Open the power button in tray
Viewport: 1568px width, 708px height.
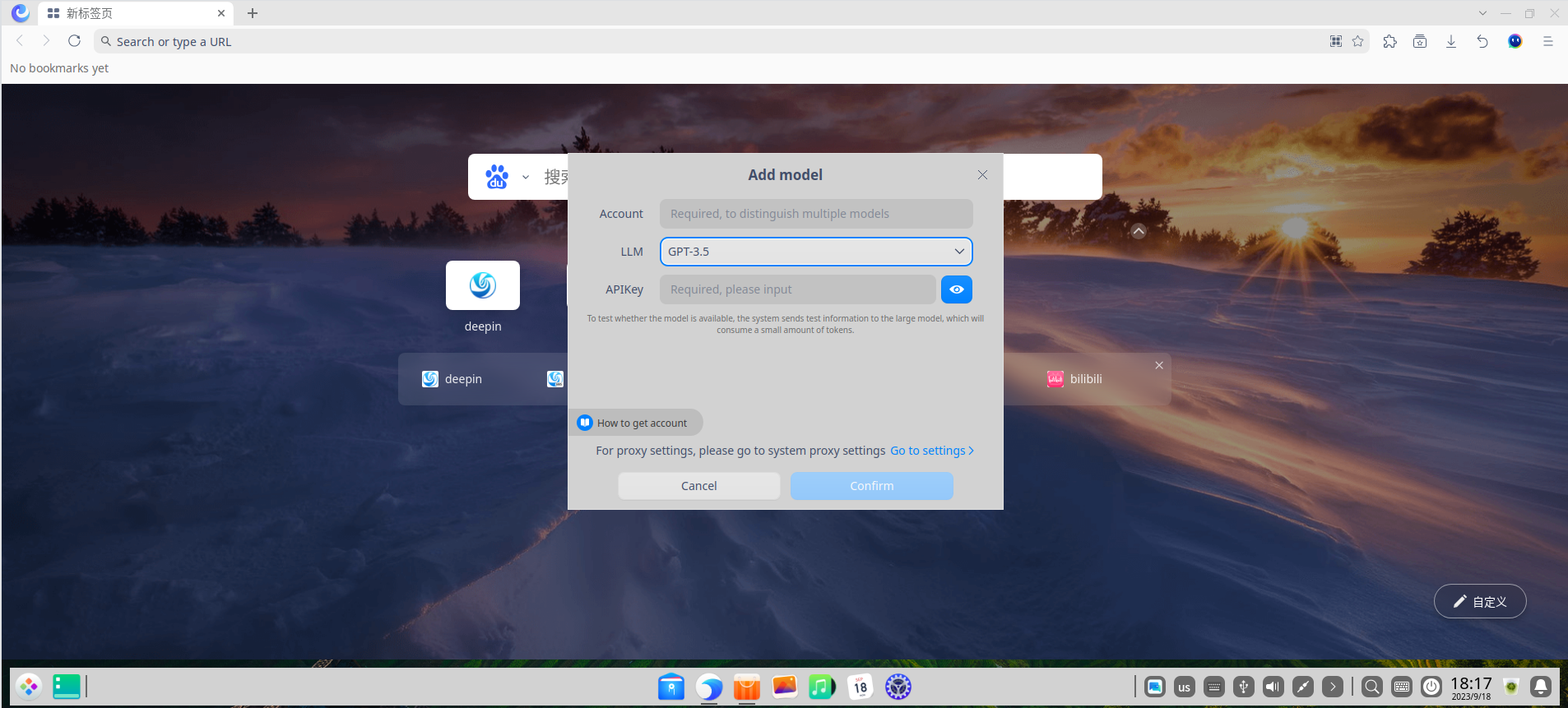point(1431,687)
